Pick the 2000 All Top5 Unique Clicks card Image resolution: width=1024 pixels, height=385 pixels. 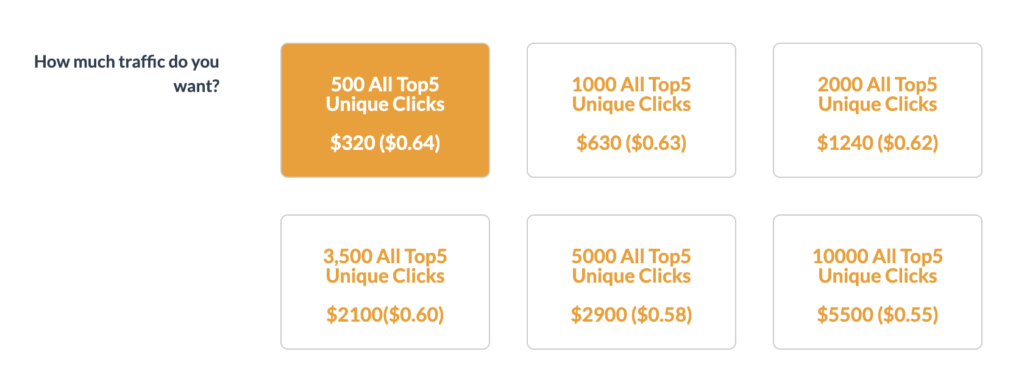877,110
